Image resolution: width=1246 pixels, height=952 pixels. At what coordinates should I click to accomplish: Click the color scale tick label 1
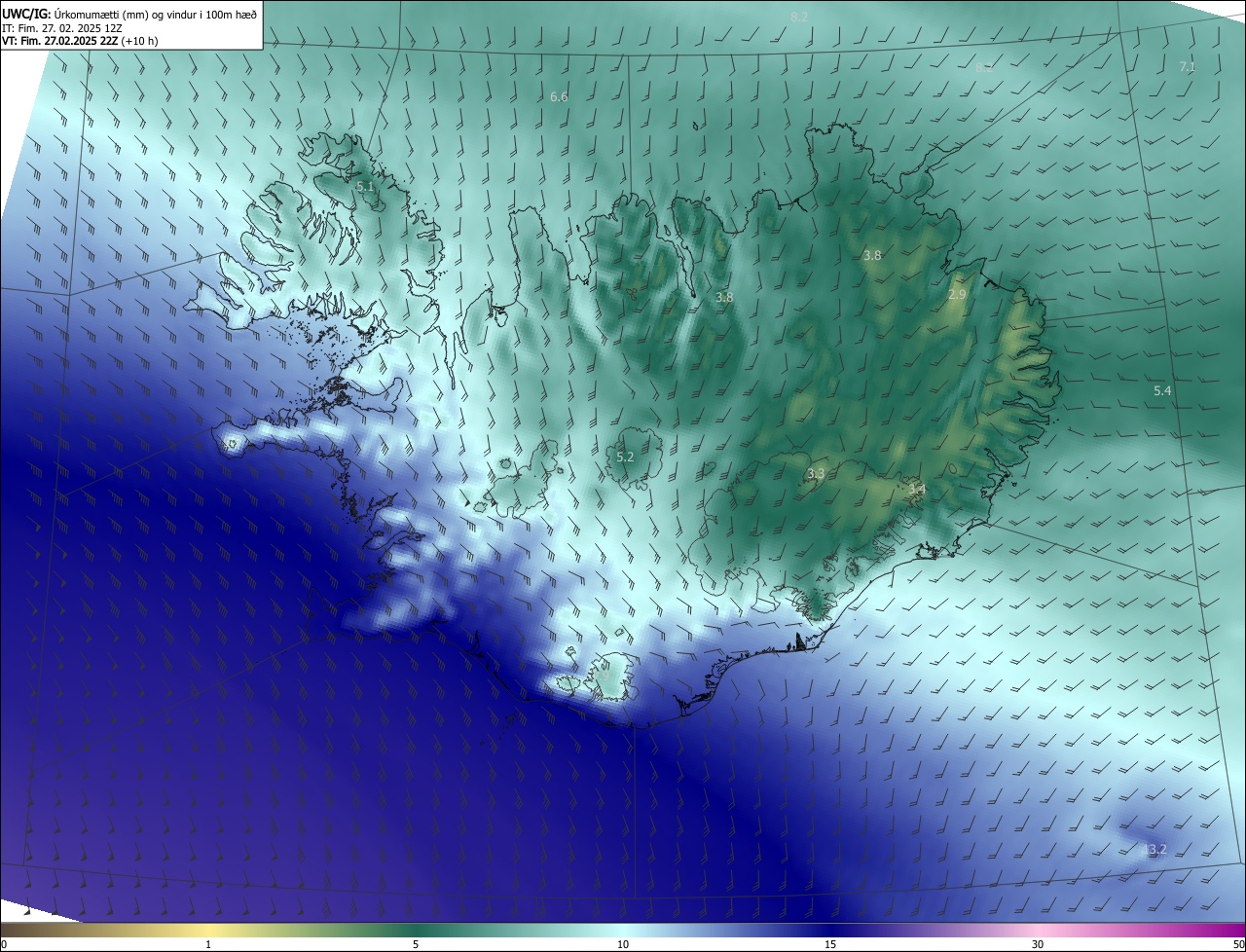208,944
